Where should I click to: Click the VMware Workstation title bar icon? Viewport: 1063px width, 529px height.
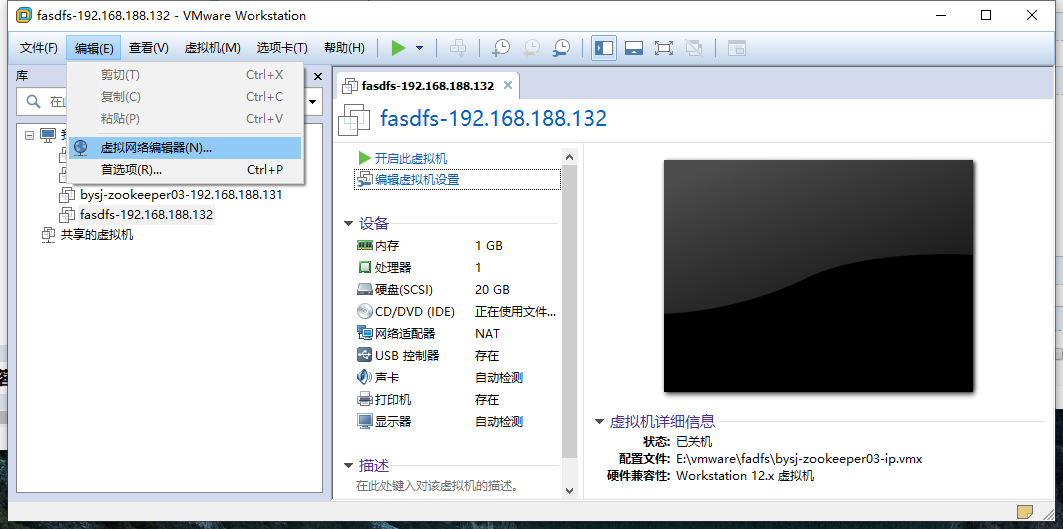24,15
